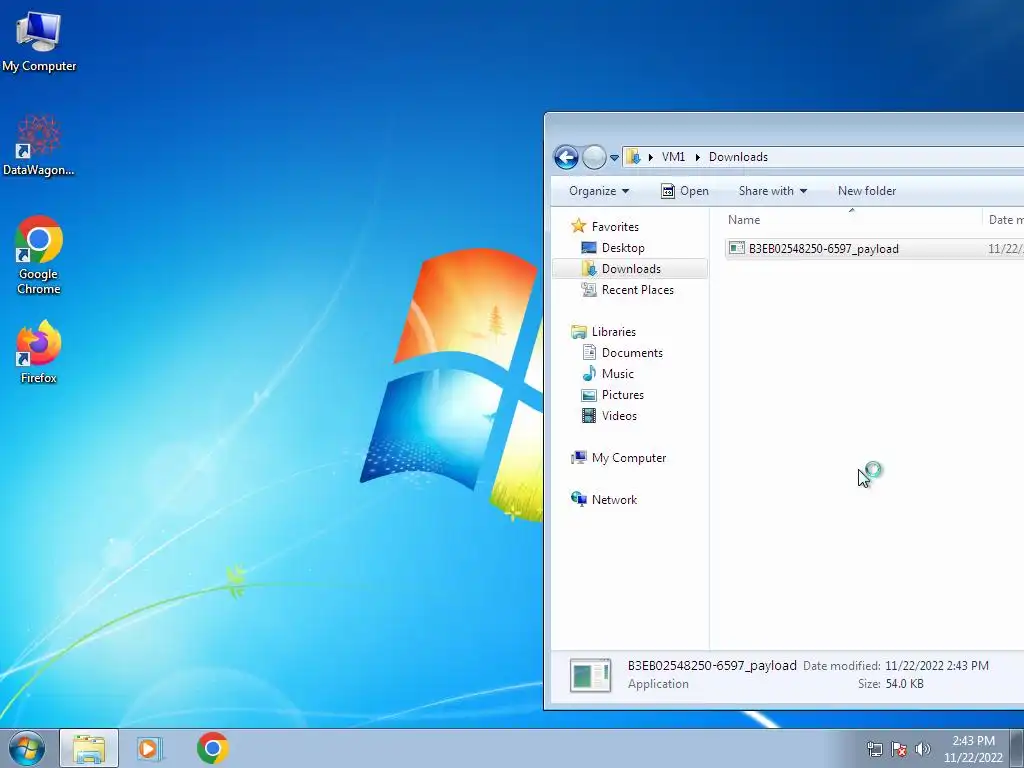The width and height of the screenshot is (1024, 768).
Task: Click the Explorer Forward navigation arrow
Action: [x=594, y=157]
